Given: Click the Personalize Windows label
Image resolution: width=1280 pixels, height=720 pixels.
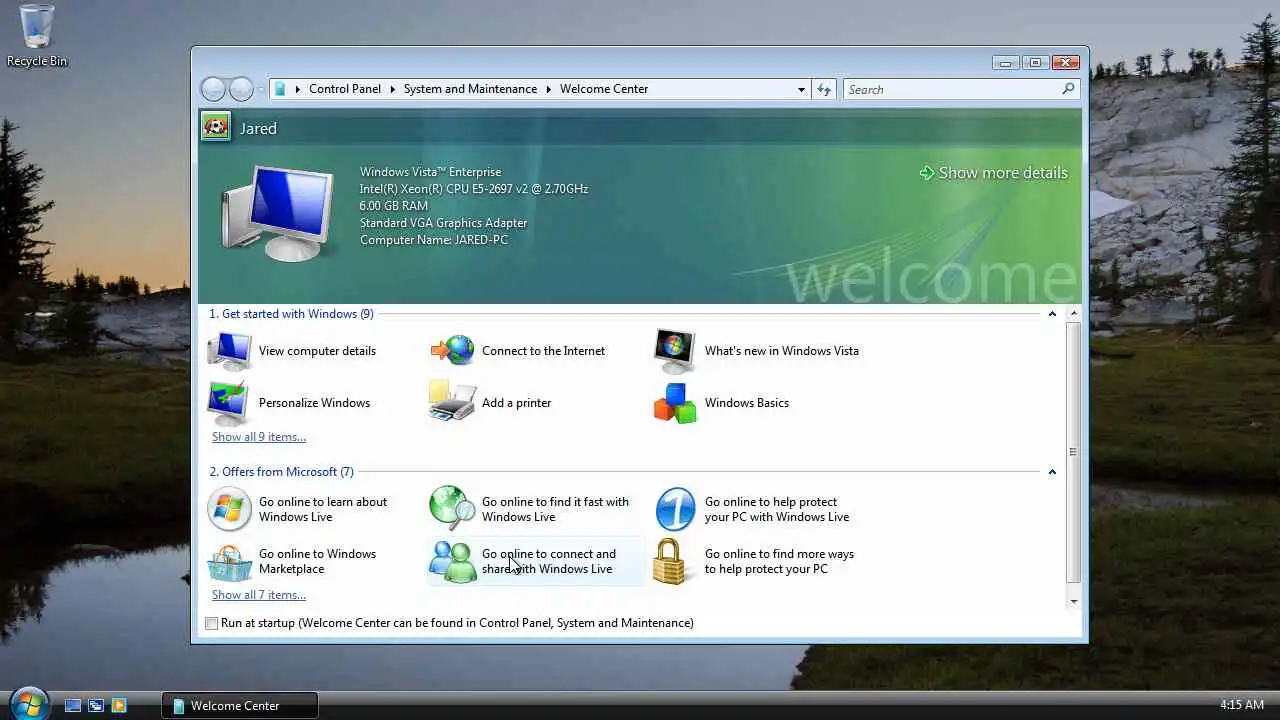Looking at the screenshot, I should [x=314, y=403].
